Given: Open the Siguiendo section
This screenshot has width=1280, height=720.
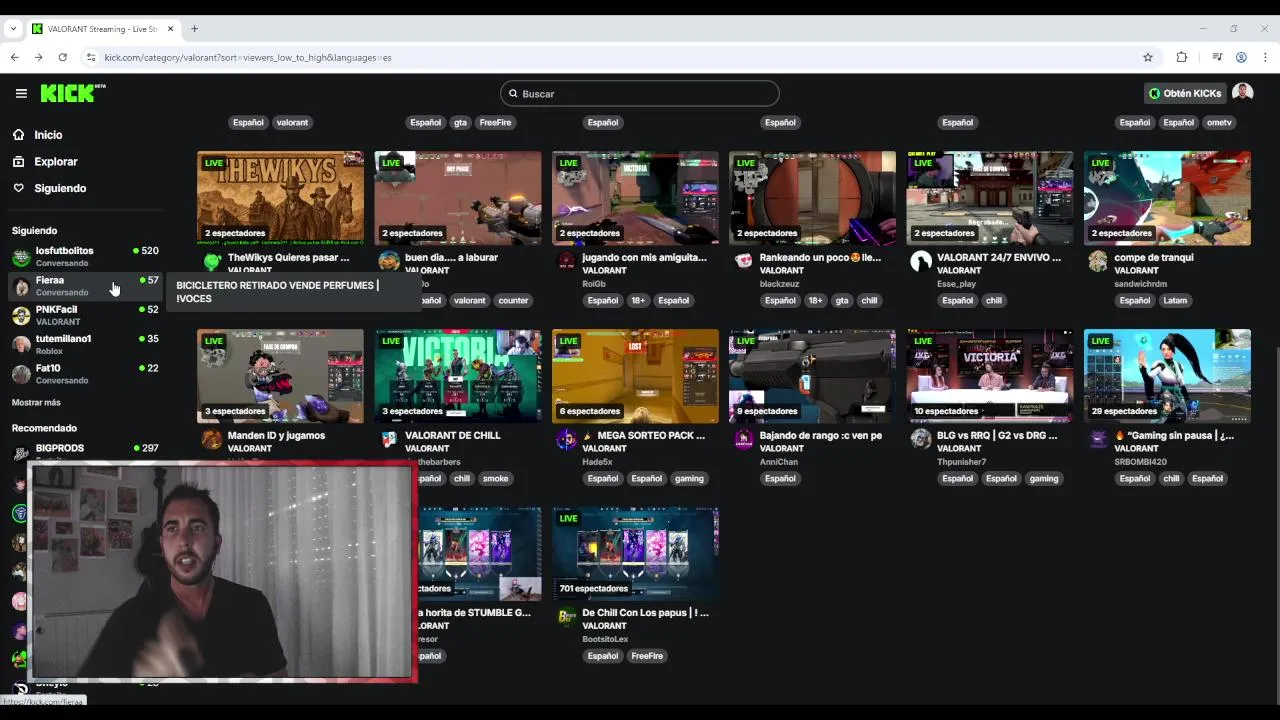Looking at the screenshot, I should point(60,188).
